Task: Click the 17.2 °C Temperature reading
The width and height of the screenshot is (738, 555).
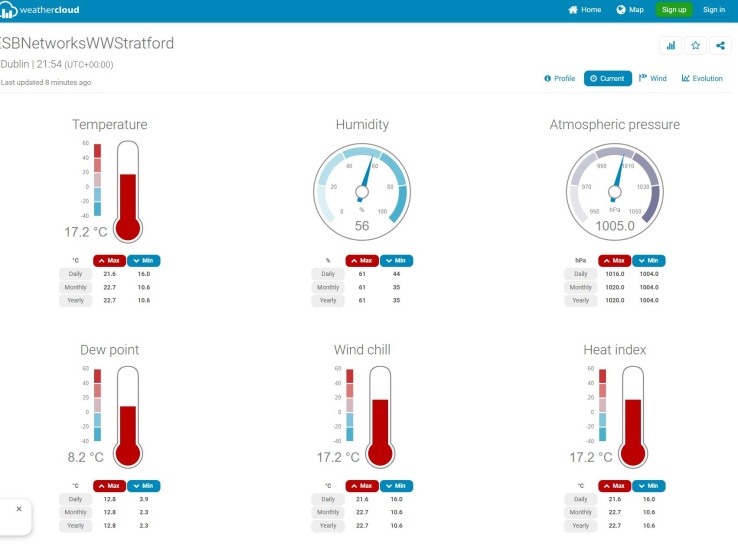Action: pyautogui.click(x=86, y=232)
